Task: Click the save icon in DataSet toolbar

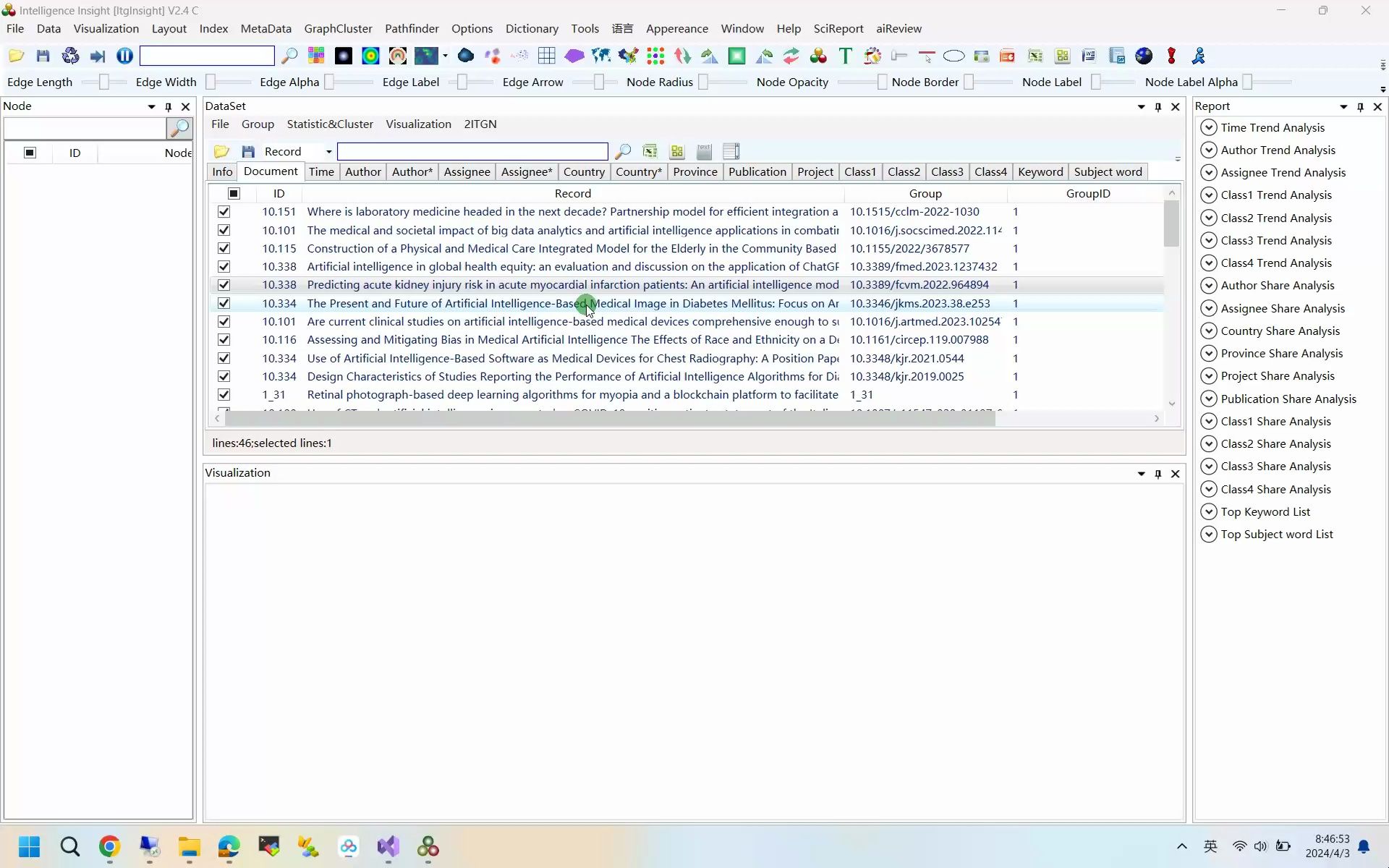Action: [x=248, y=151]
